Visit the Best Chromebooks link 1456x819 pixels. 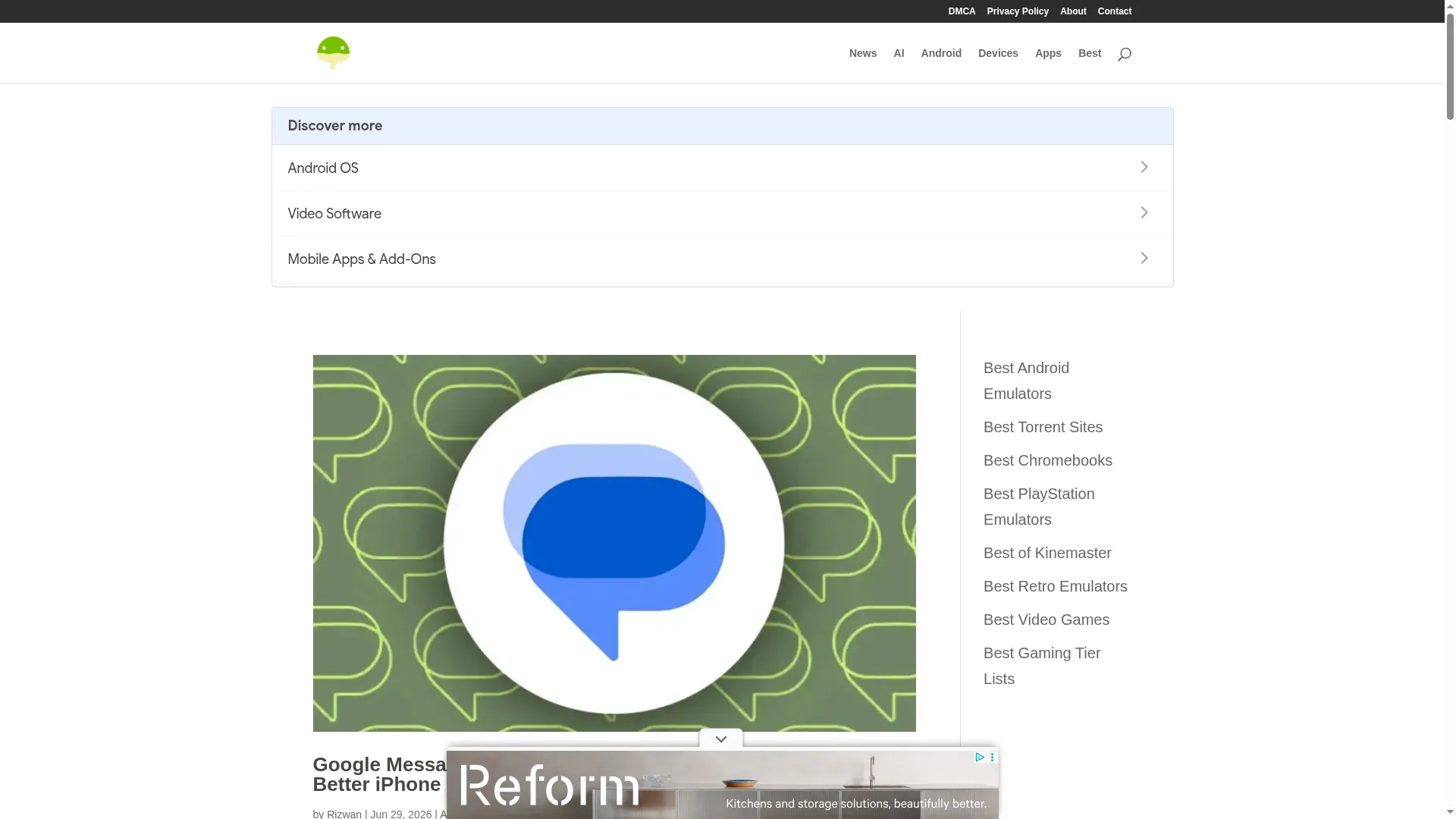[x=1047, y=460]
